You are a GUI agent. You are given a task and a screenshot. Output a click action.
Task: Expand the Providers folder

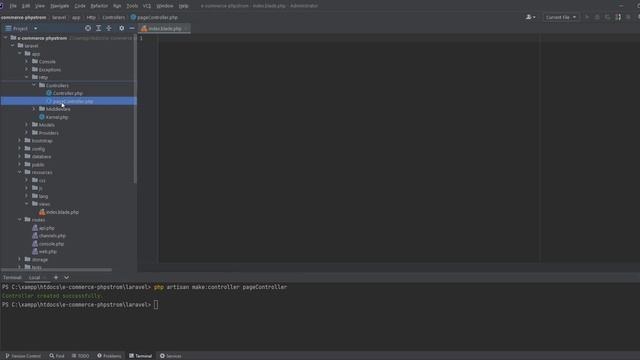tap(27, 133)
